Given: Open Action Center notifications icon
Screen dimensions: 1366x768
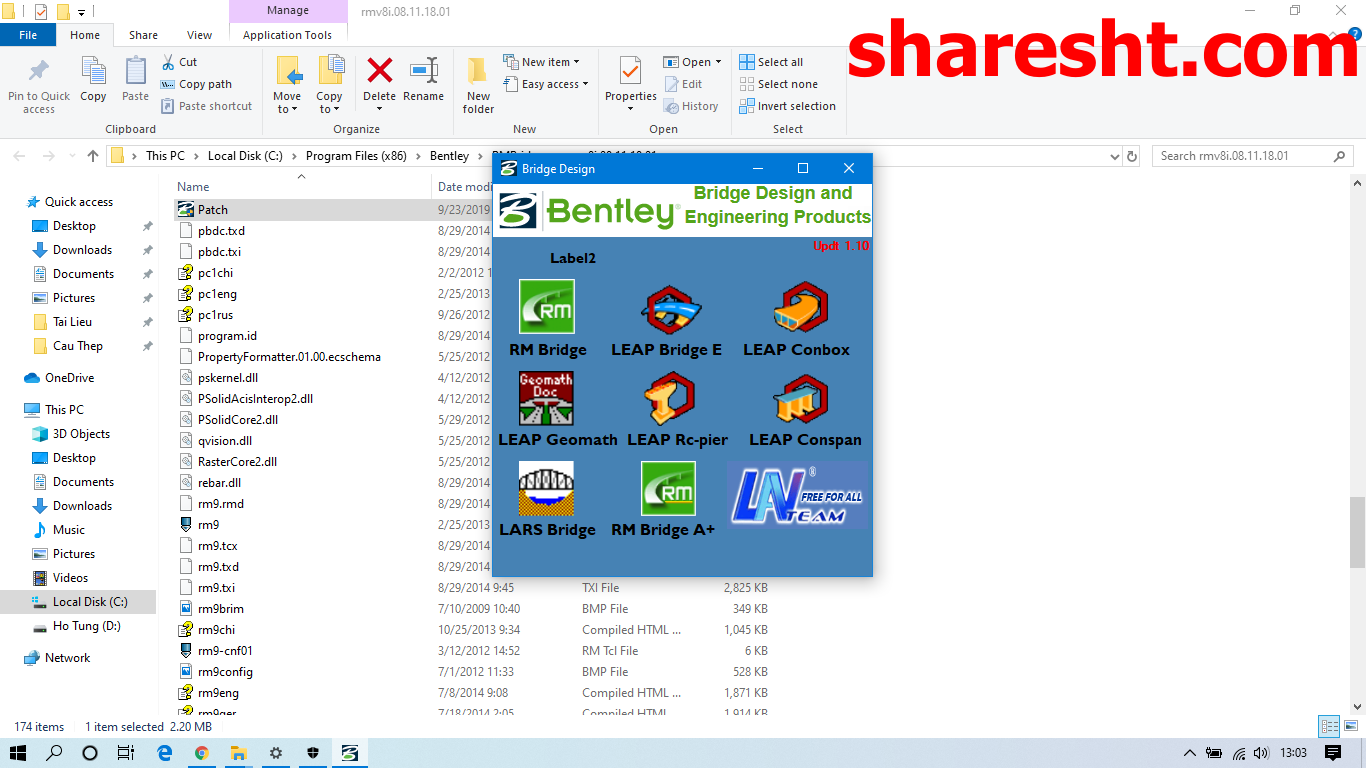Looking at the screenshot, I should pos(1332,753).
